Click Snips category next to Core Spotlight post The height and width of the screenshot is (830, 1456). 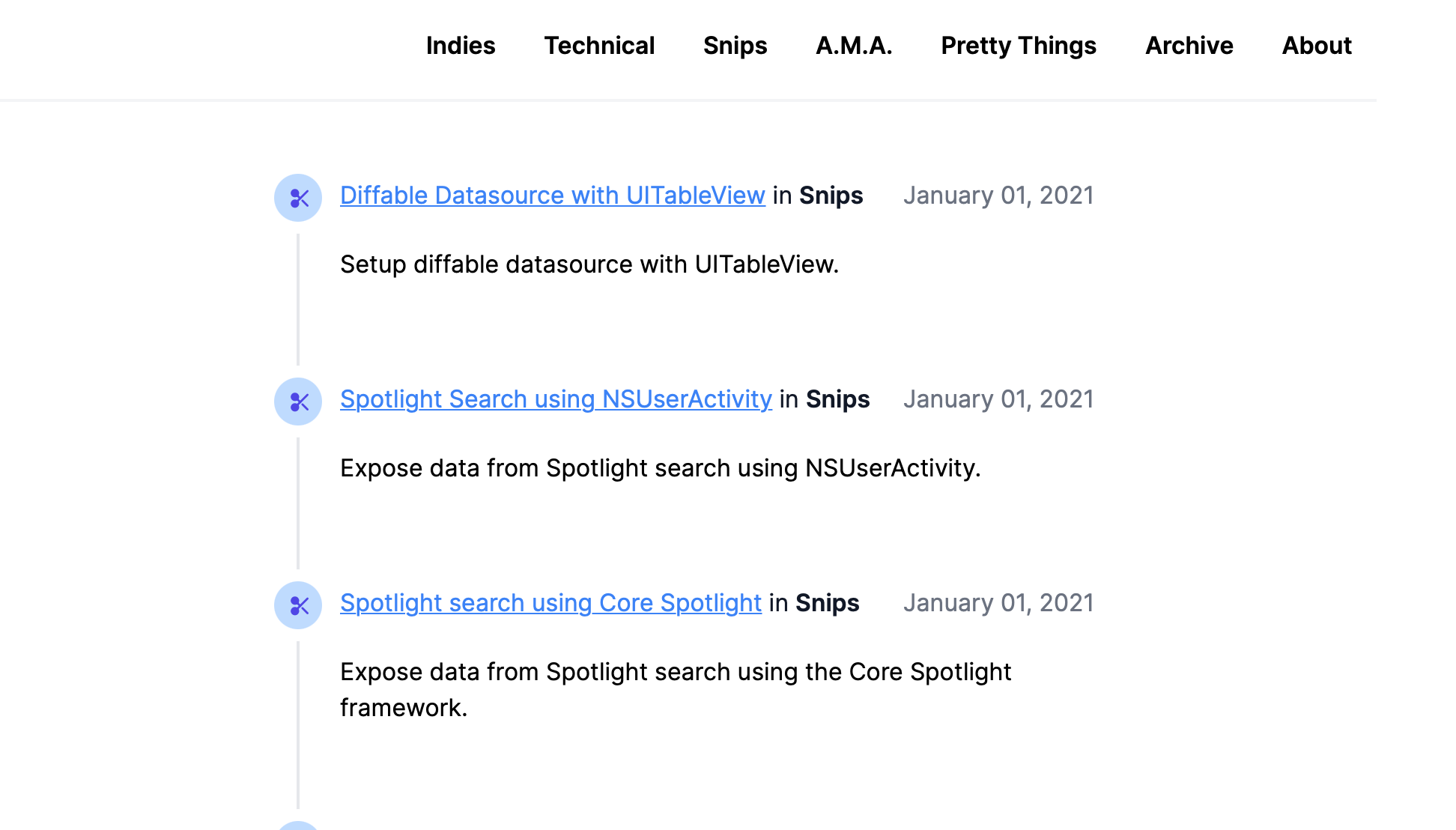tap(827, 603)
